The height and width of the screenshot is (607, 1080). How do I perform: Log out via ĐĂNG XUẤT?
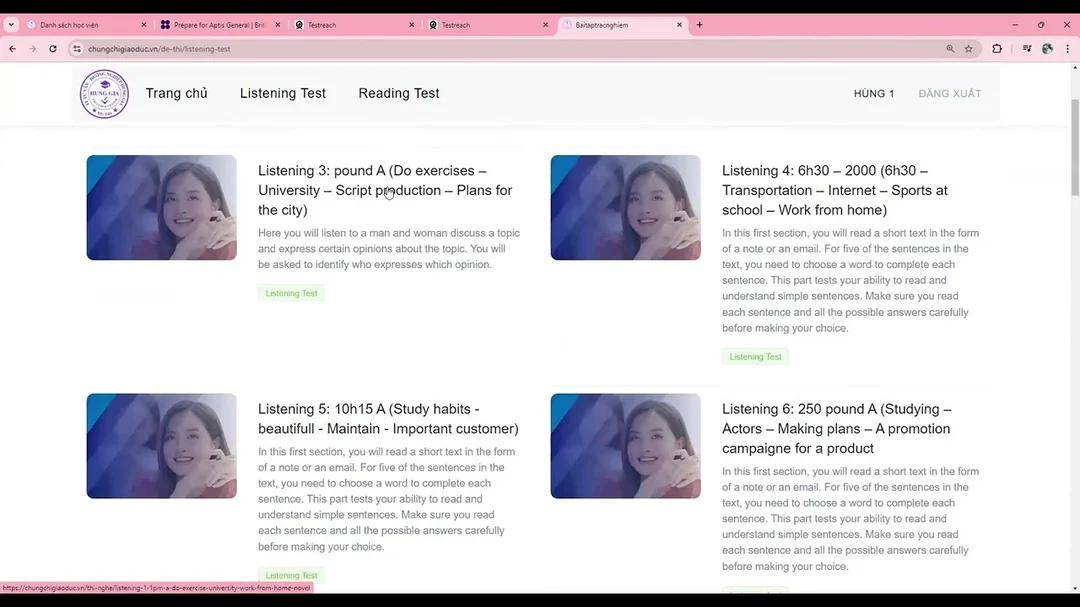(x=950, y=94)
